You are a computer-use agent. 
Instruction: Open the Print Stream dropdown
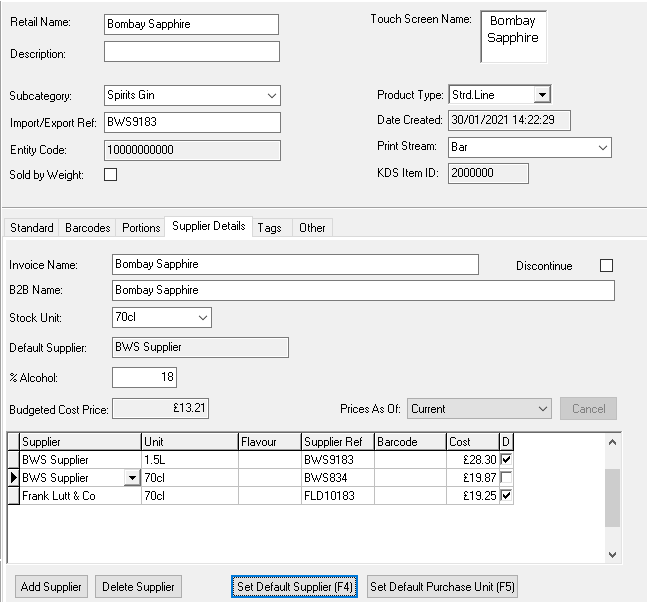pos(602,147)
